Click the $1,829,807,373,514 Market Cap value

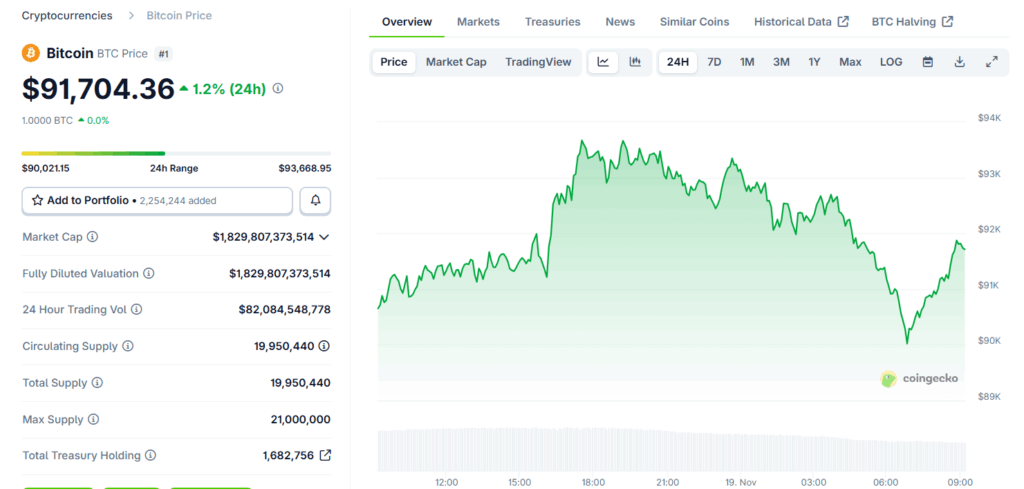[x=263, y=237]
